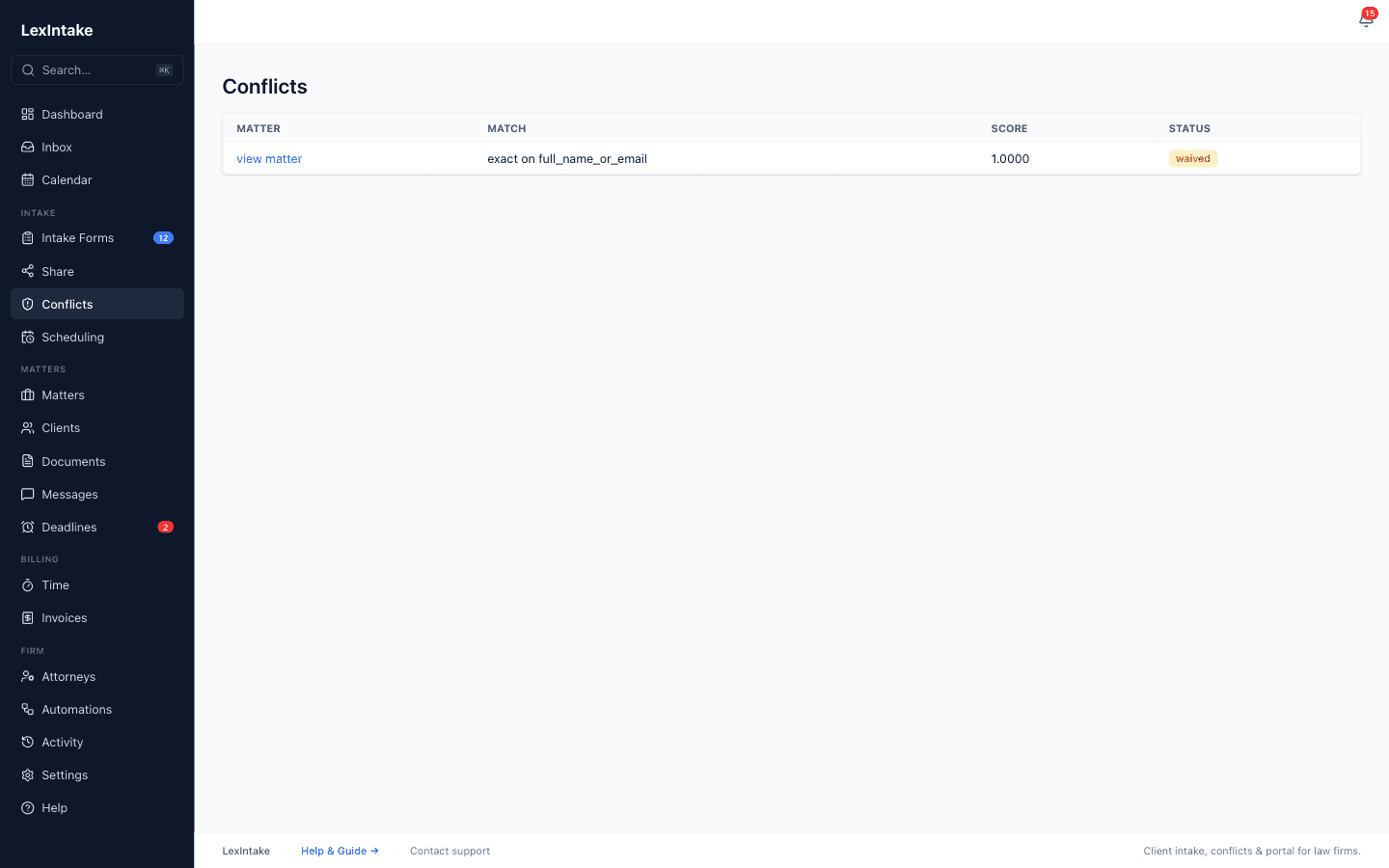
Task: Click the Inbox tray icon
Action: pos(28,147)
